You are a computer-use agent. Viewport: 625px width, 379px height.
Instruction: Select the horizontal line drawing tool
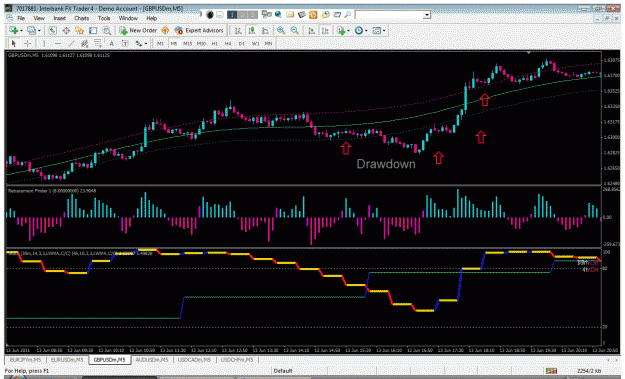coord(58,43)
